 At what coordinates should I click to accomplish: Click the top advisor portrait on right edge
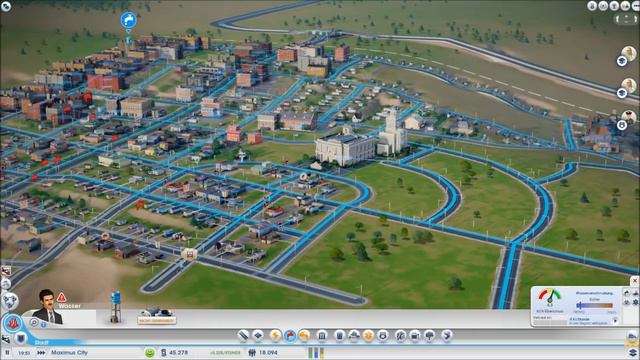pyautogui.click(x=629, y=53)
